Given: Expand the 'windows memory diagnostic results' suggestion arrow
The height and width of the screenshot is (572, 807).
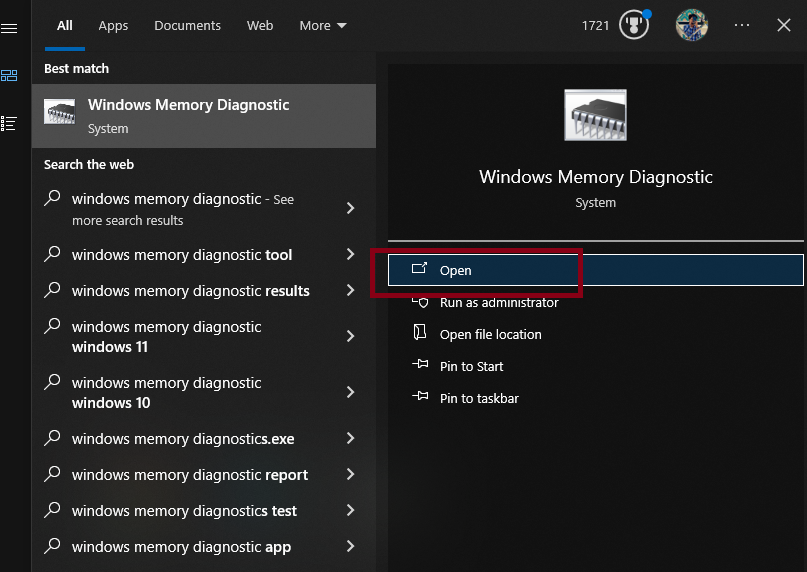Looking at the screenshot, I should click(350, 291).
